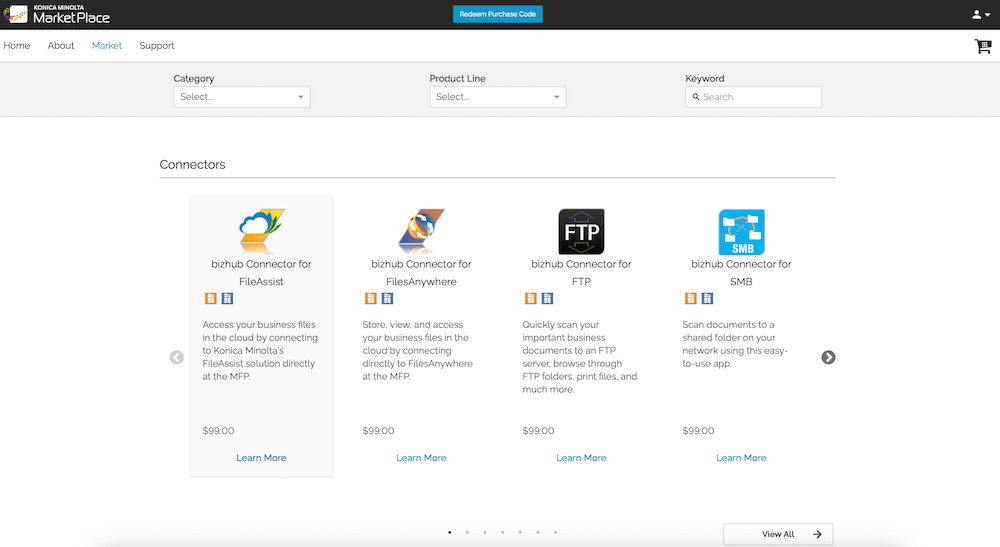The image size is (1000, 547).
Task: Open bizhub Connector for FilesAnywhere title
Action: [x=422, y=273]
